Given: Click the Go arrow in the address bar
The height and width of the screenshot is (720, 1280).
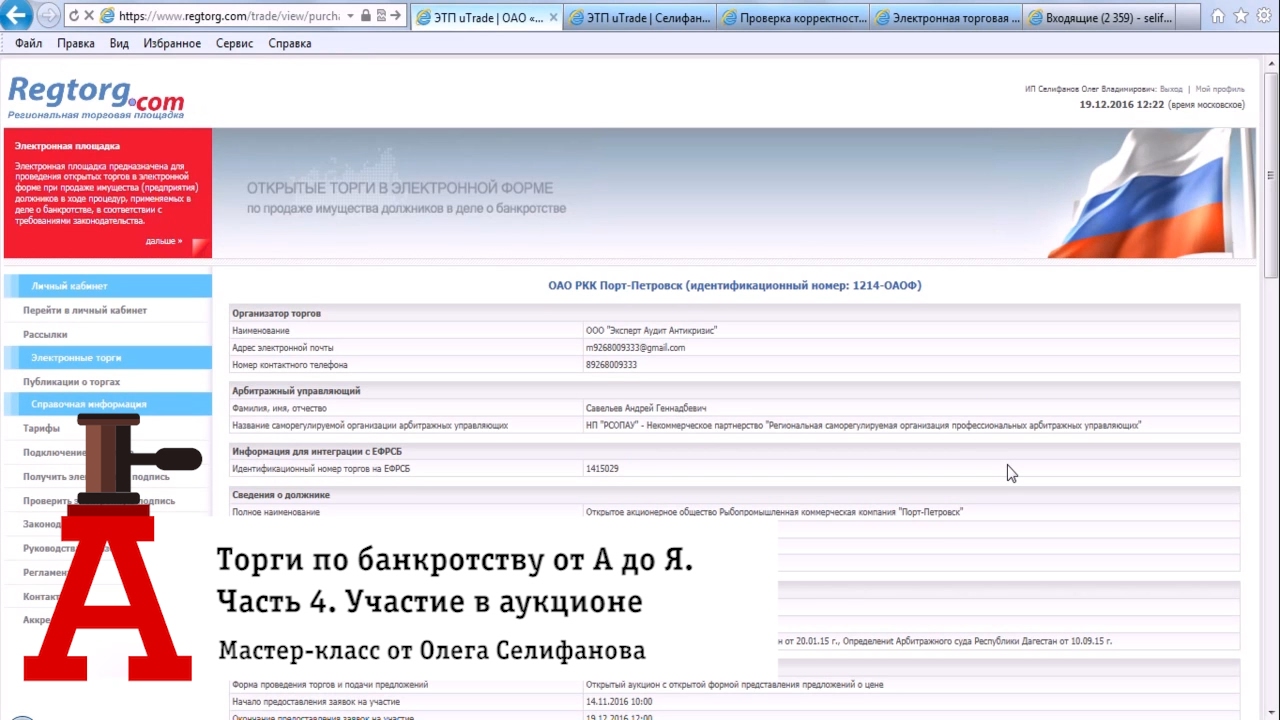Looking at the screenshot, I should pyautogui.click(x=396, y=16).
